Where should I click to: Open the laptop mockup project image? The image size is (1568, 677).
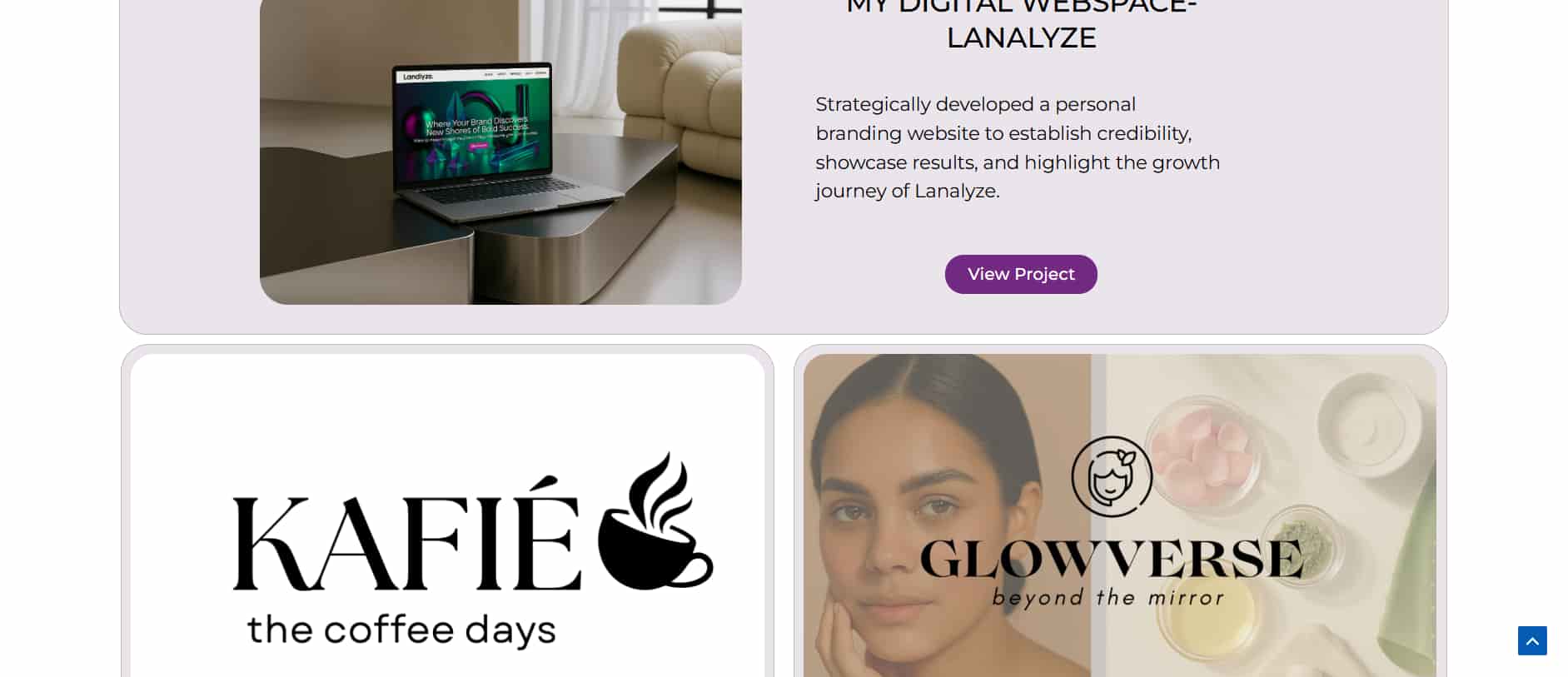[x=500, y=152]
